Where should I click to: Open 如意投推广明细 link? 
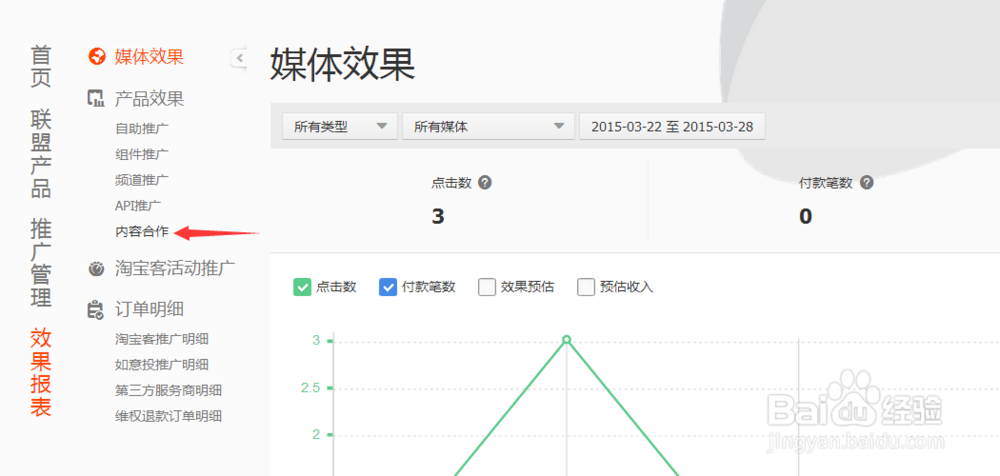pos(161,365)
